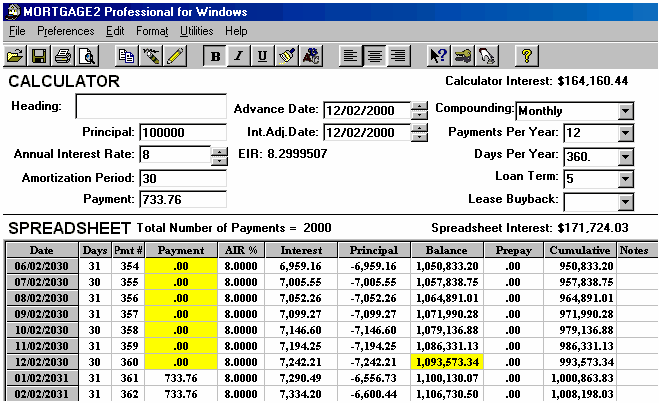Open Print Preview from the toolbar
Image resolution: width=659 pixels, height=403 pixels.
[x=87, y=55]
